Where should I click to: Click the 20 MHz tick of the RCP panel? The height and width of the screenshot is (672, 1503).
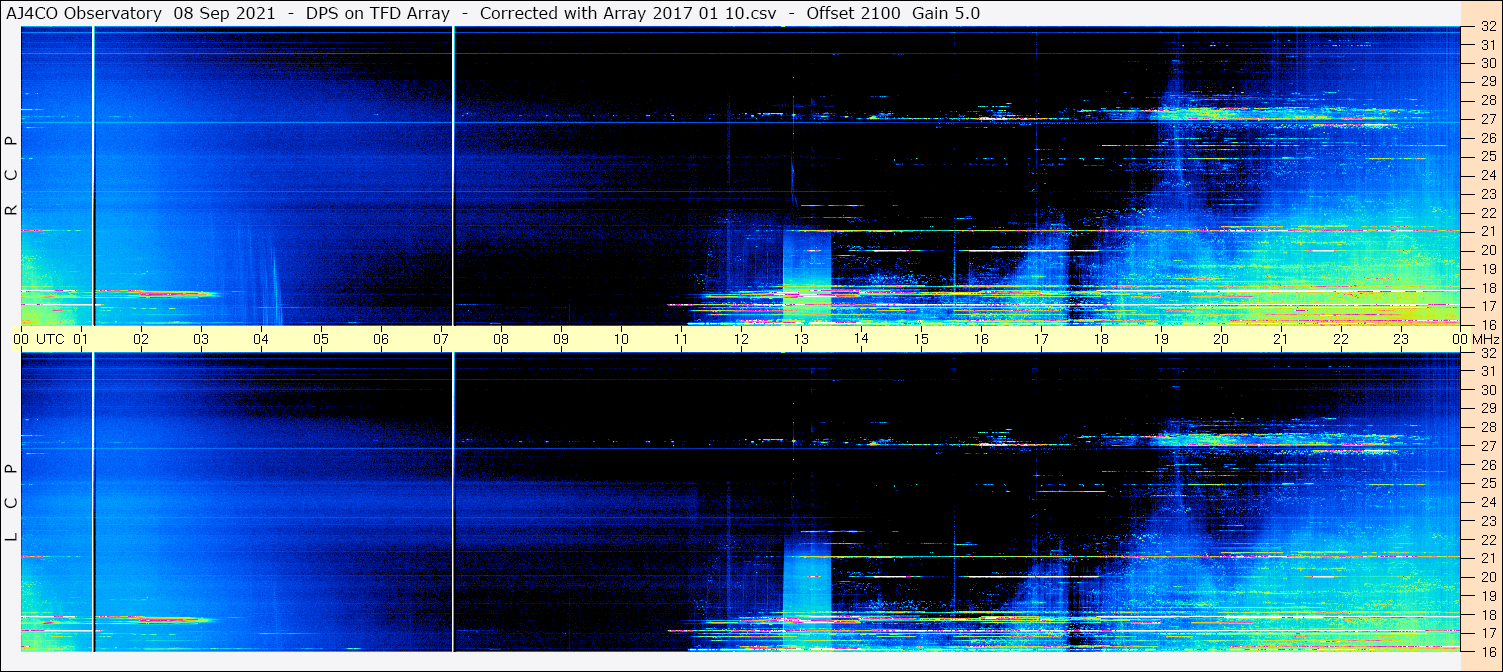click(x=1487, y=250)
